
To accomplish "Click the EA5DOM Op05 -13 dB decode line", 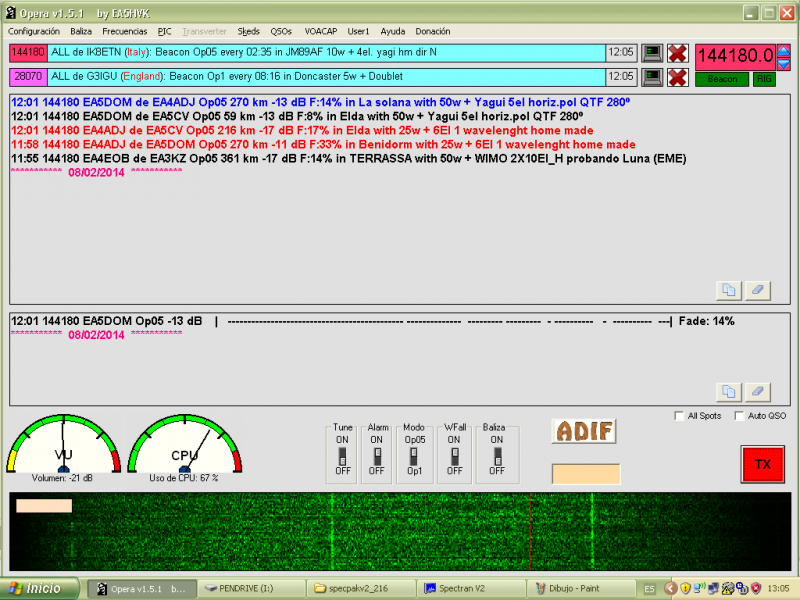I will pos(372,321).
